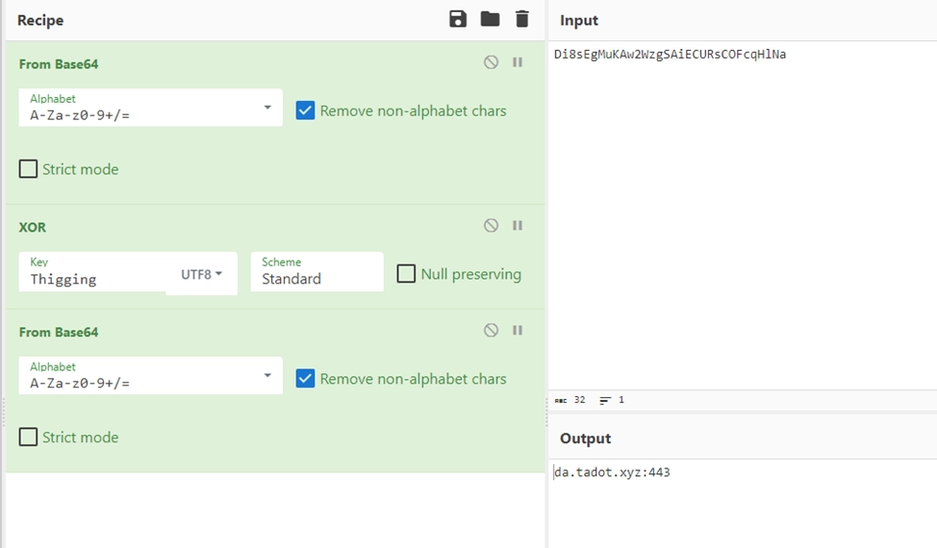937x548 pixels.
Task: Set breakpoint on XOR operation
Action: (518, 226)
